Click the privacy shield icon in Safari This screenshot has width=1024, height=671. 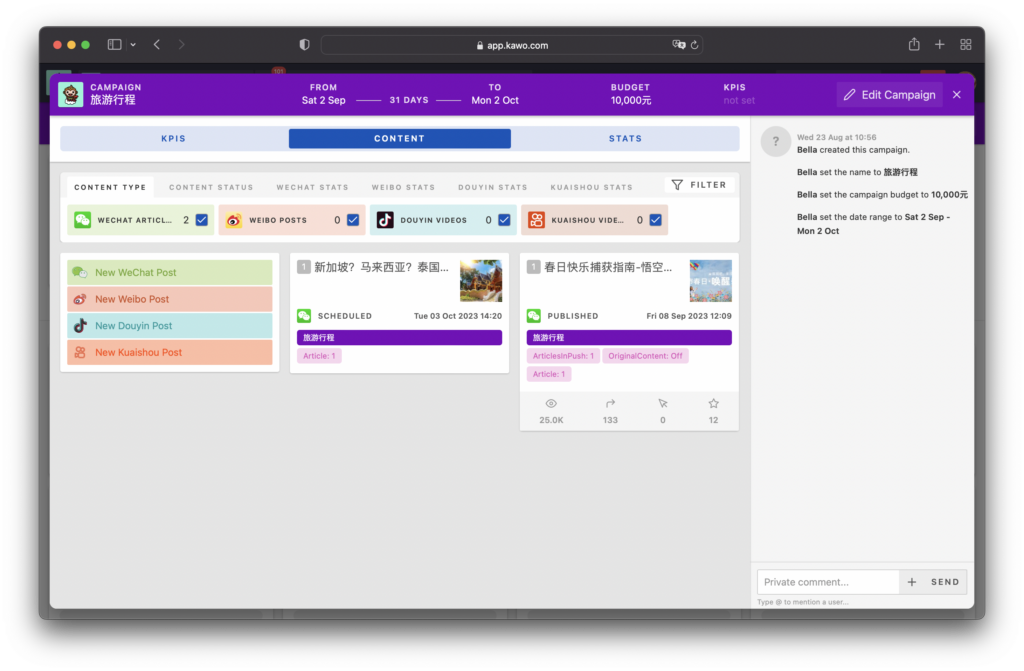tap(304, 44)
